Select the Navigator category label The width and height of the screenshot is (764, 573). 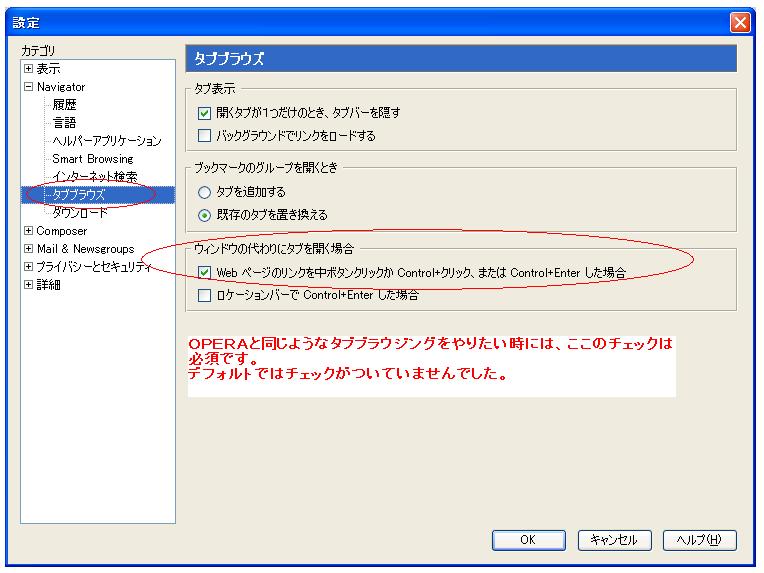click(x=61, y=87)
